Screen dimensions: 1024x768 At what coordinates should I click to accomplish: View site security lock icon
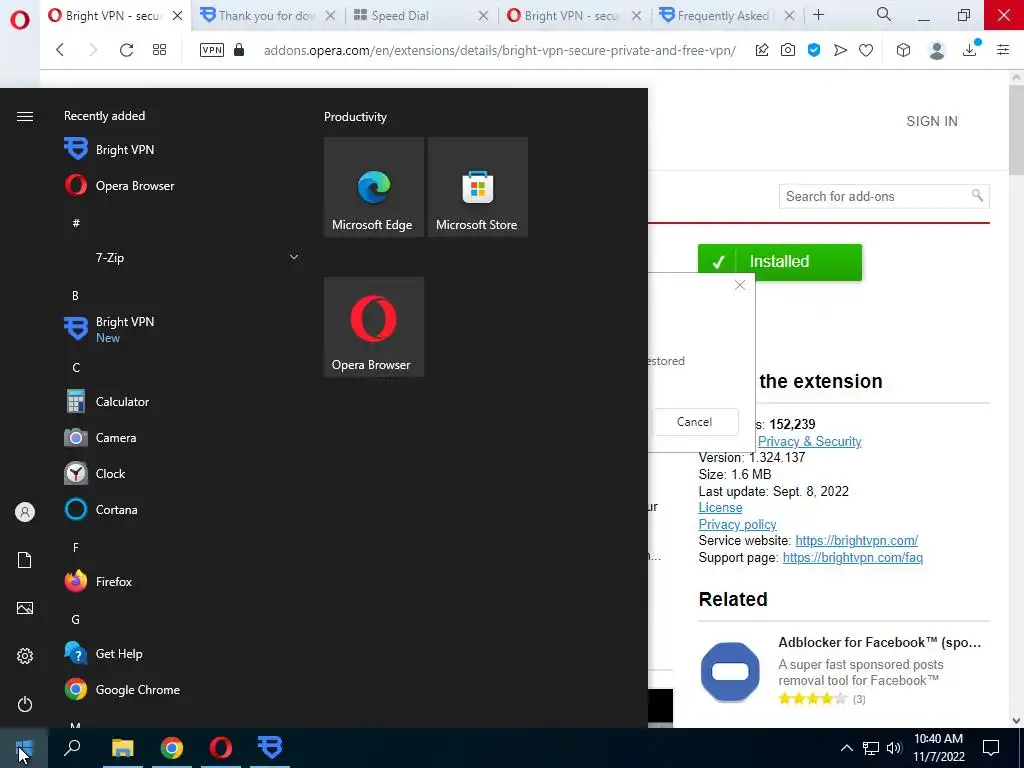pos(239,50)
